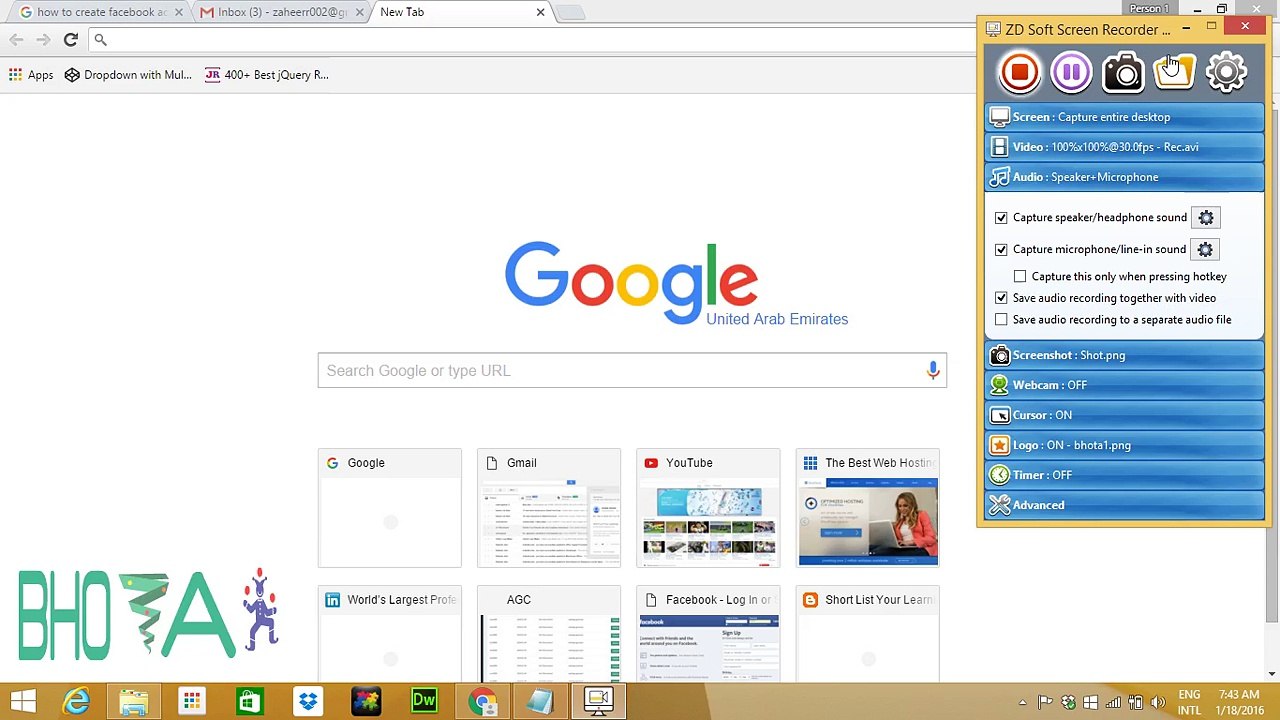Screen dimensions: 1280x720
Task: Launch Dreamweaver from the taskbar
Action: pyautogui.click(x=424, y=701)
